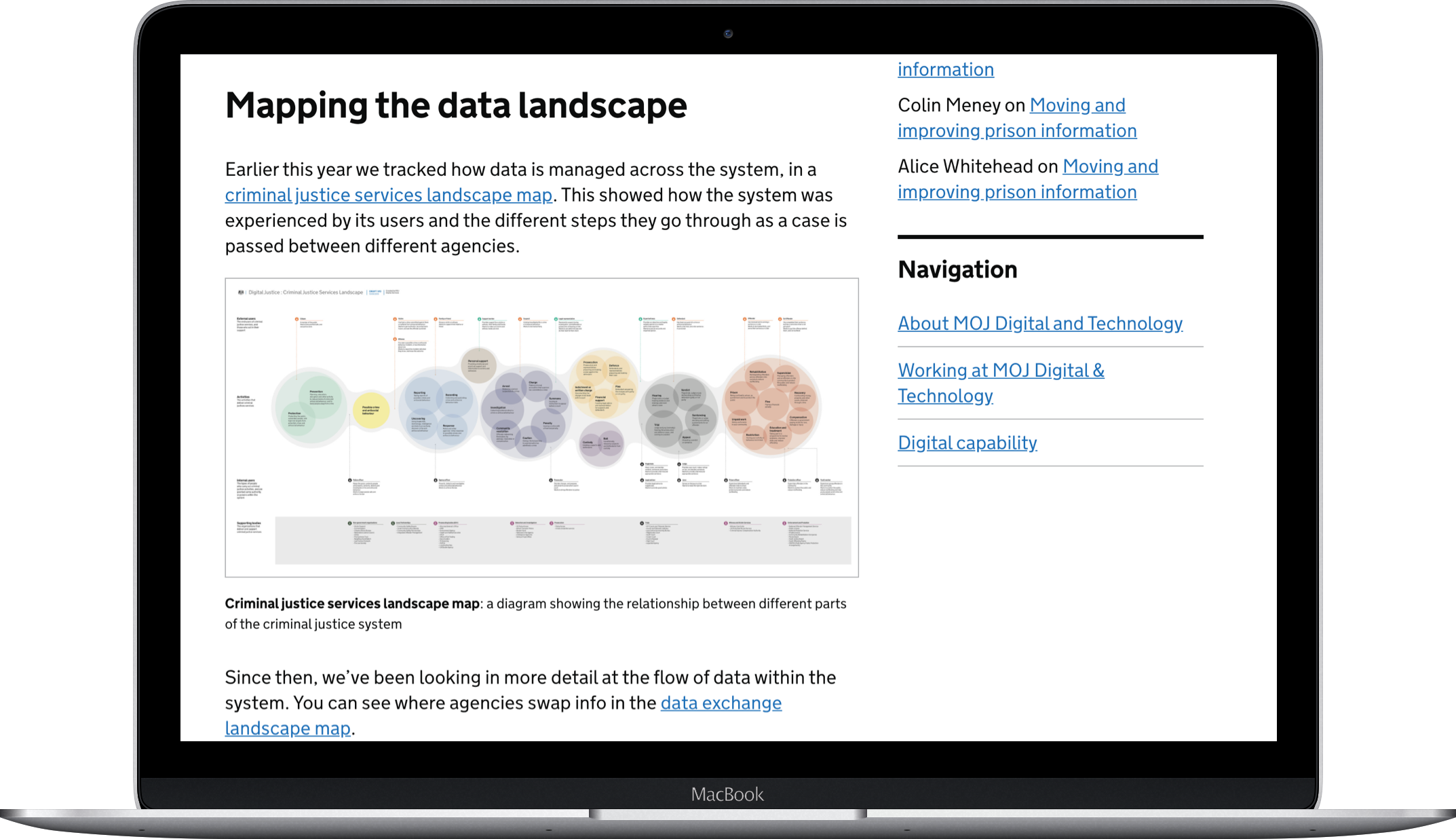Navigate to About MOJ Digital and Technology

tap(1040, 322)
